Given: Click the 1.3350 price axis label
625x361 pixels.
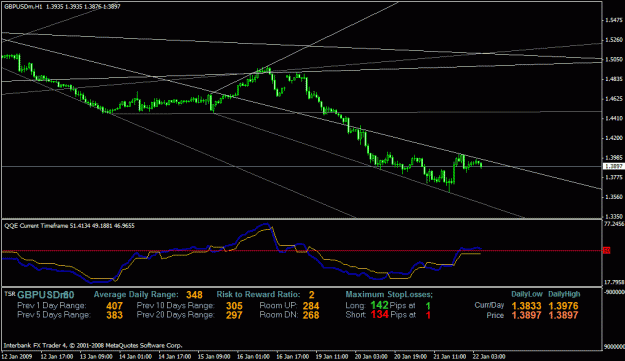Looking at the screenshot, I should [x=613, y=216].
